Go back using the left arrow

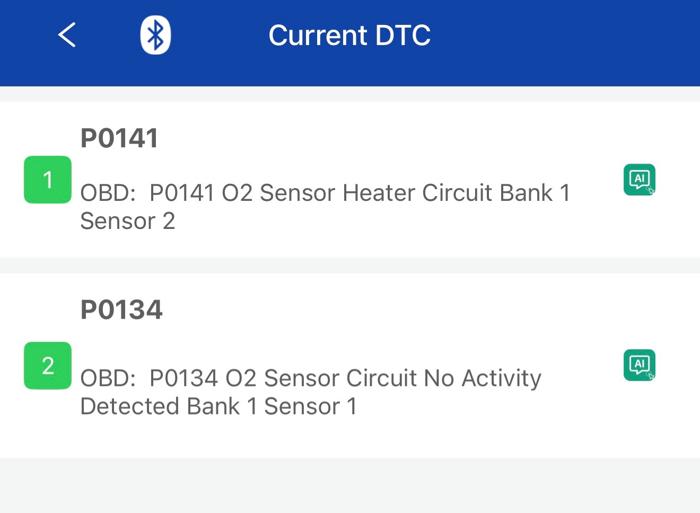pyautogui.click(x=67, y=35)
